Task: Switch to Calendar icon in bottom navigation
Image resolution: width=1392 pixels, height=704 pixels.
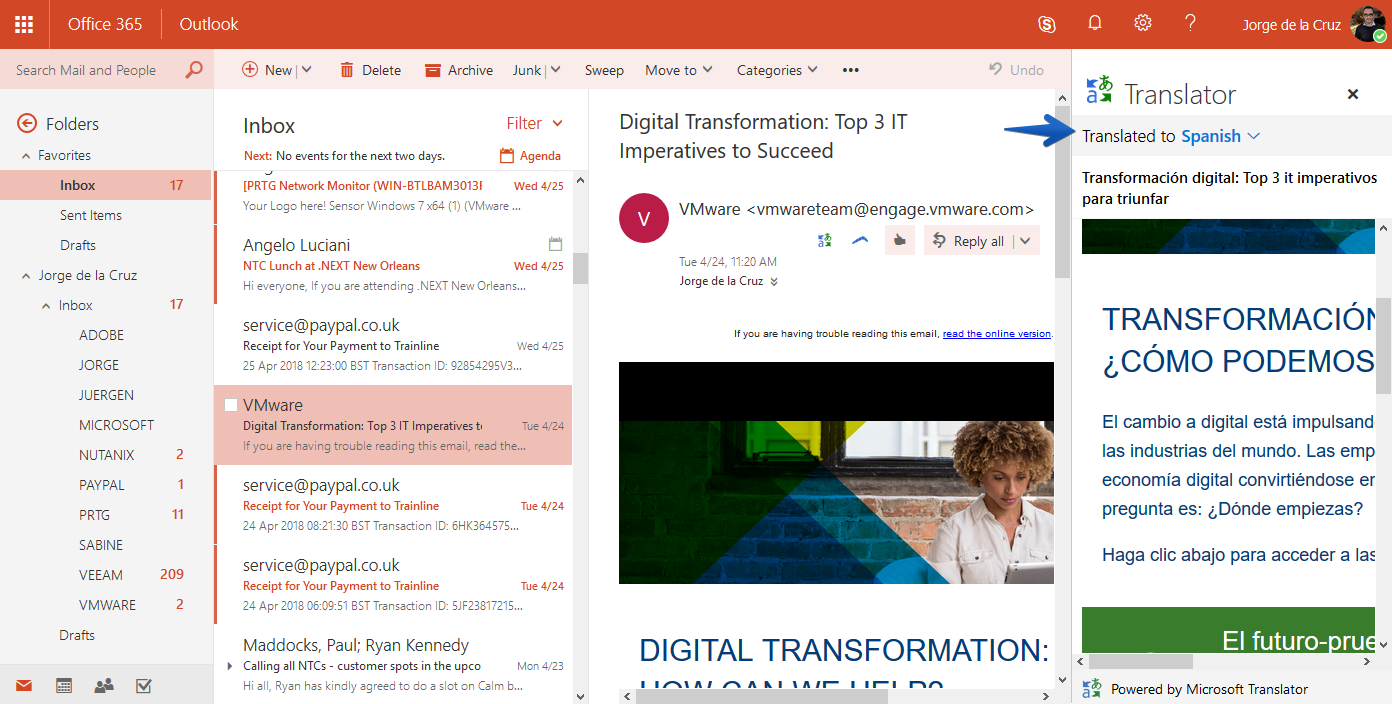Action: pyautogui.click(x=64, y=686)
